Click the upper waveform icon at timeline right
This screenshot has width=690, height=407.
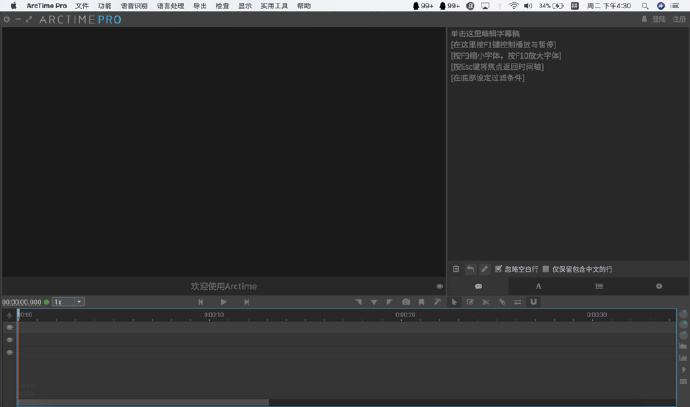pos(683,347)
